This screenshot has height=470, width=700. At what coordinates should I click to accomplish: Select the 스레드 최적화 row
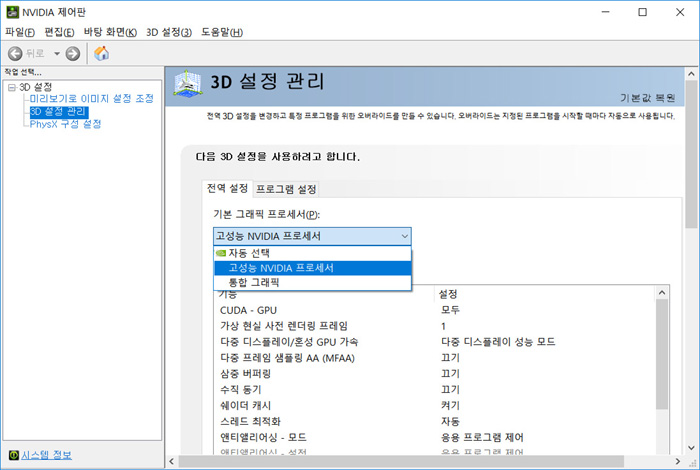(434, 421)
